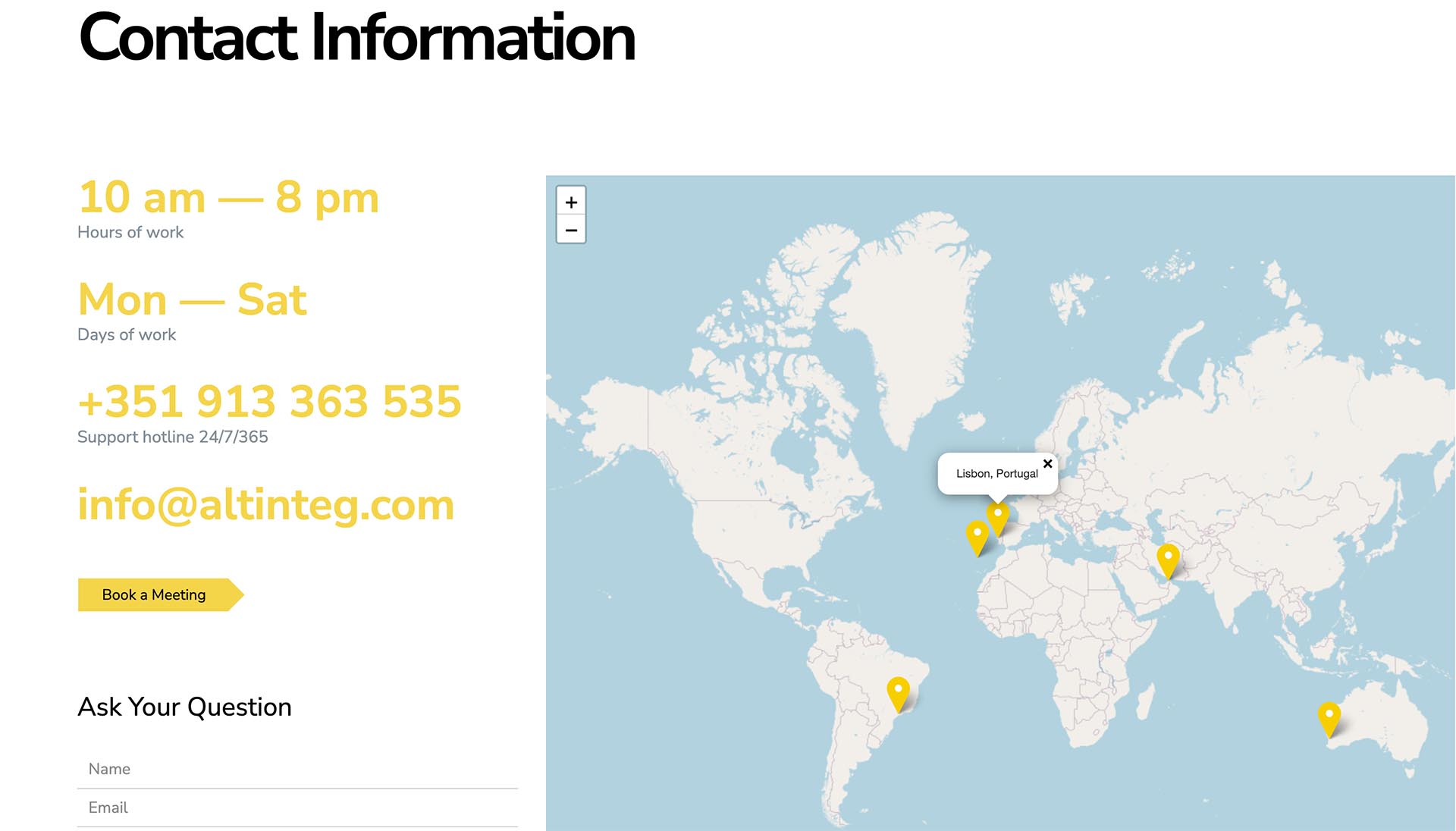
Task: Select the map marker off the Morocco coast
Action: (x=977, y=538)
